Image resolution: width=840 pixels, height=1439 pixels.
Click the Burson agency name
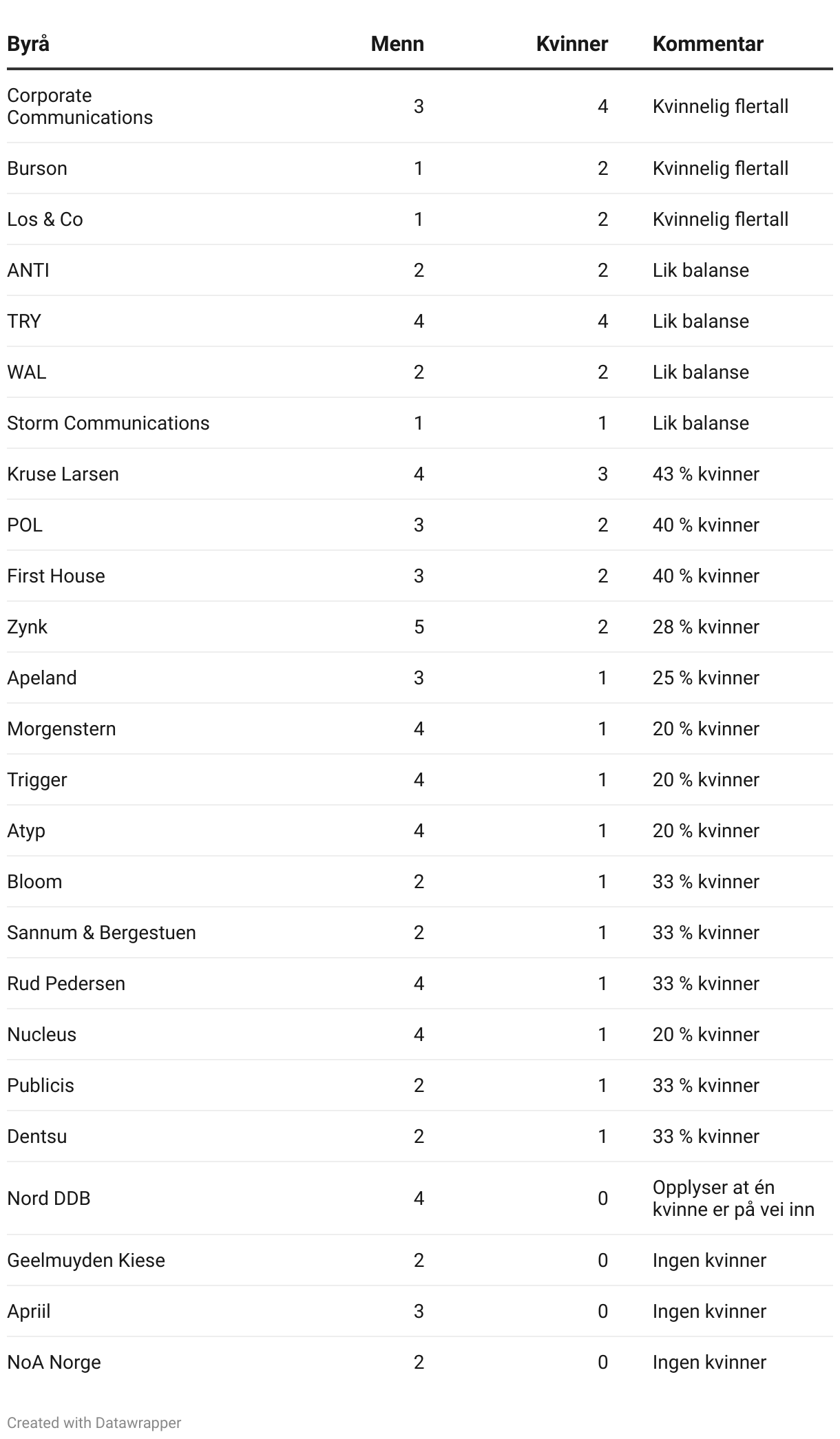coord(37,169)
